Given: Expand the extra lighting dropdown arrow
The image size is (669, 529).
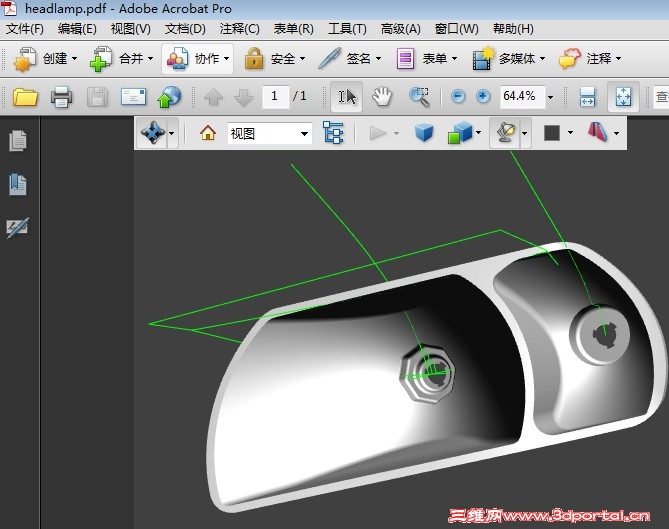Looking at the screenshot, I should coord(525,133).
